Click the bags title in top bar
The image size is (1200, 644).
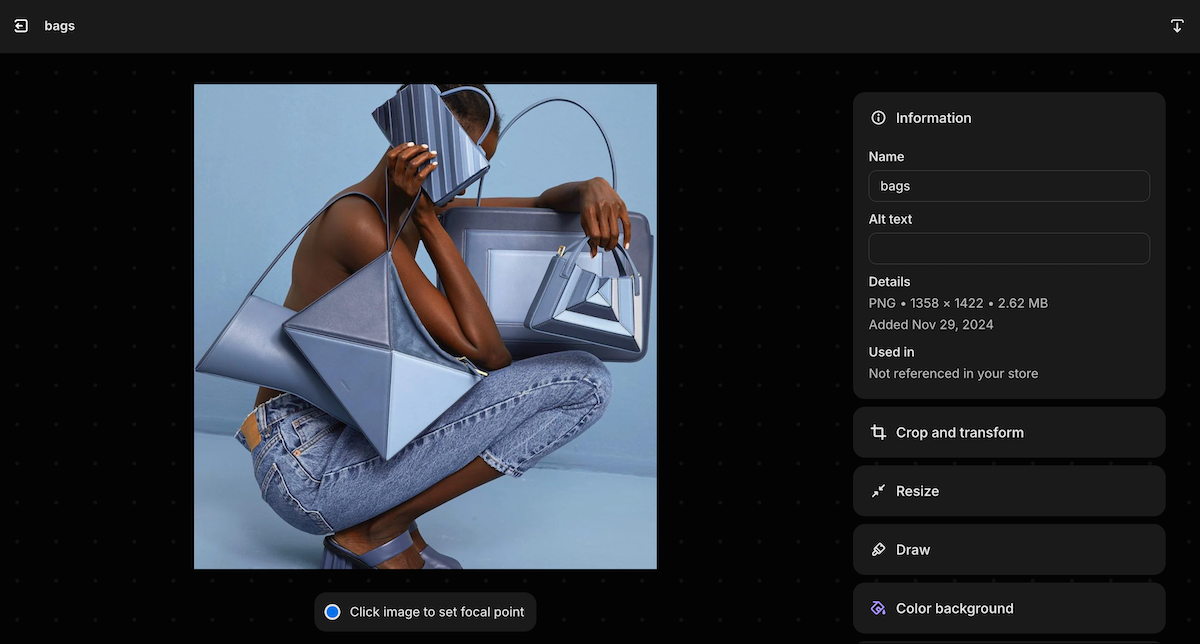[x=60, y=26]
